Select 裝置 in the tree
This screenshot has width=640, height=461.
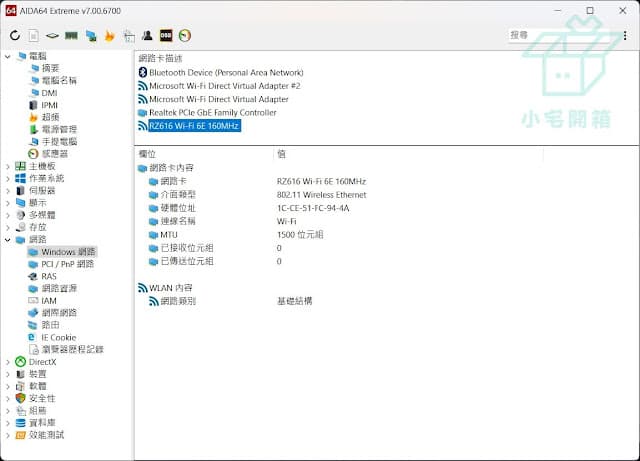click(x=38, y=374)
